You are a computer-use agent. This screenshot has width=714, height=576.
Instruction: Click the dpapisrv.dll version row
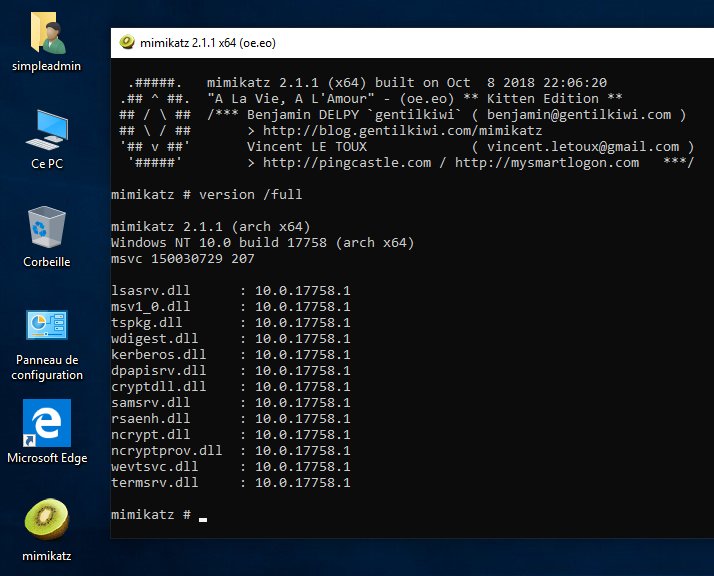231,370
